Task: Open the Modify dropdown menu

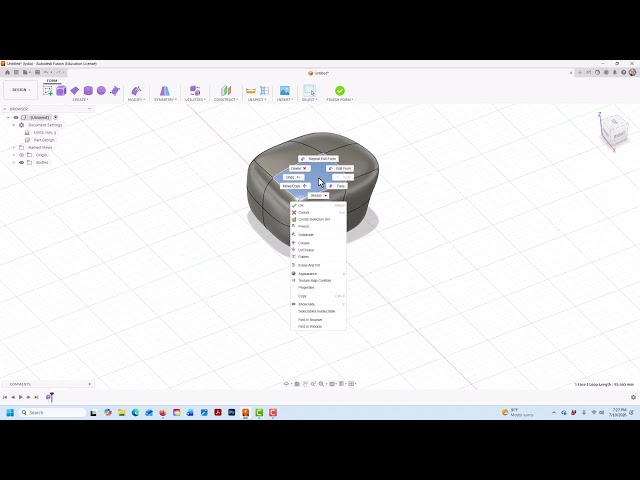Action: (136, 100)
